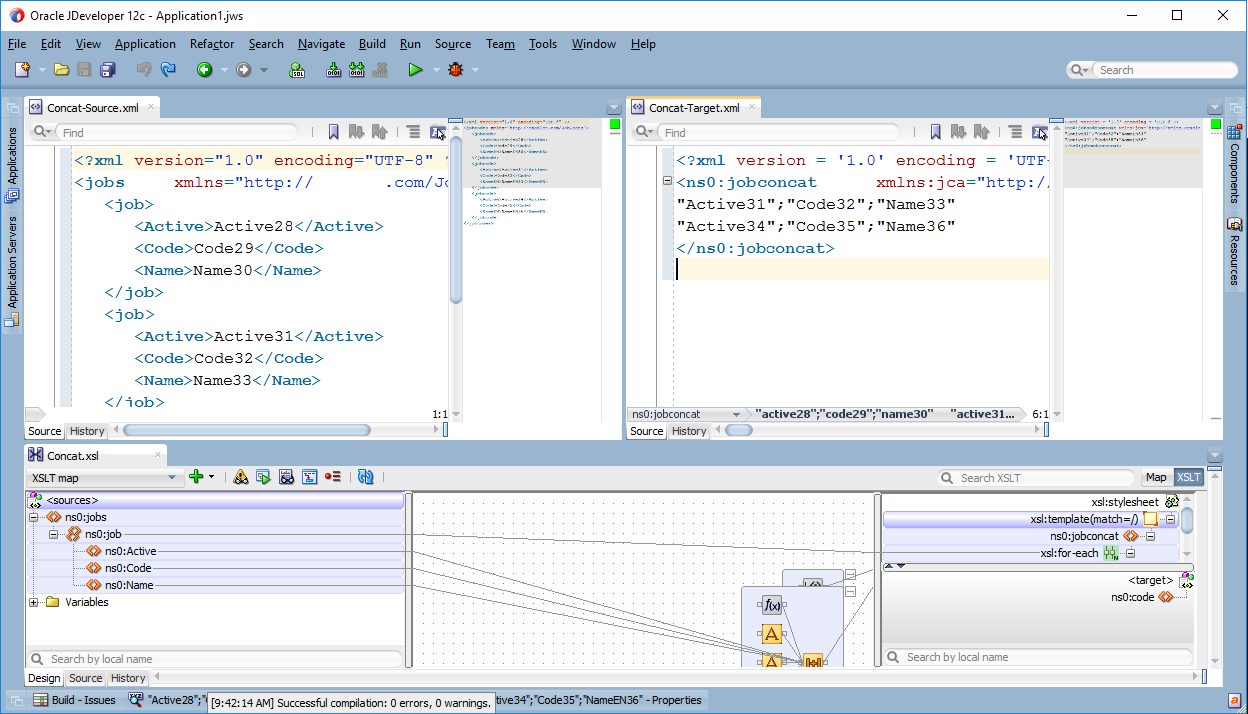Viewport: 1248px width, 714px height.
Task: Click the Debug ladybug icon
Action: 456,70
